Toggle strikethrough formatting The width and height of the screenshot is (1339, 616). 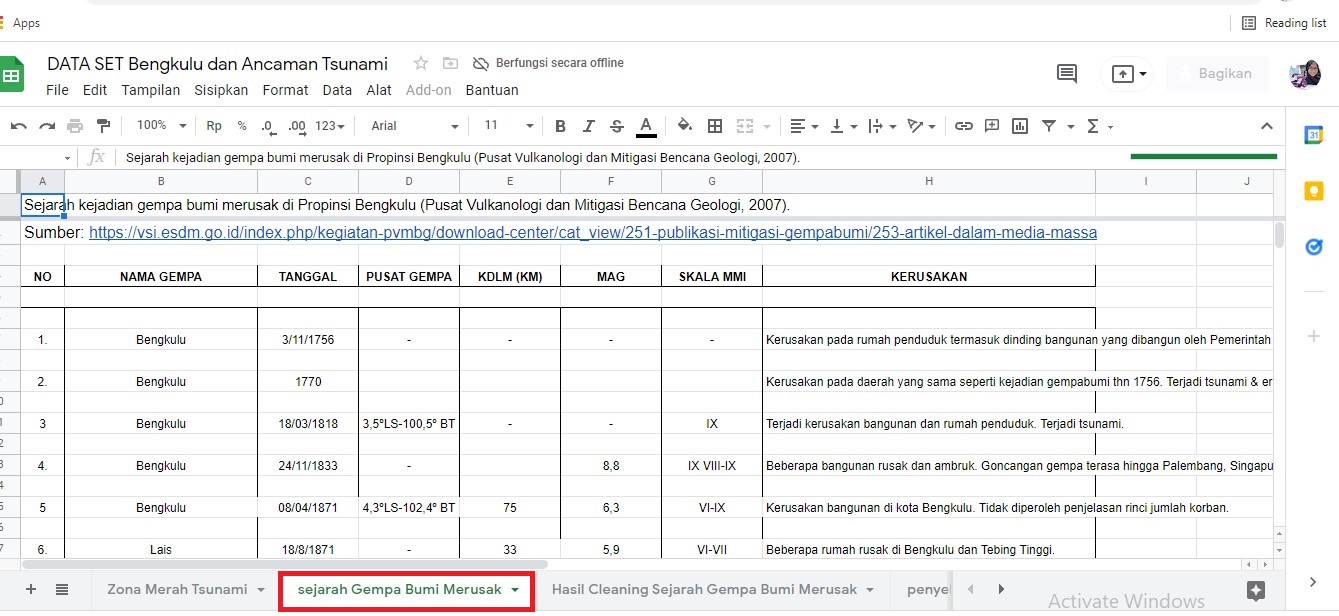click(616, 126)
